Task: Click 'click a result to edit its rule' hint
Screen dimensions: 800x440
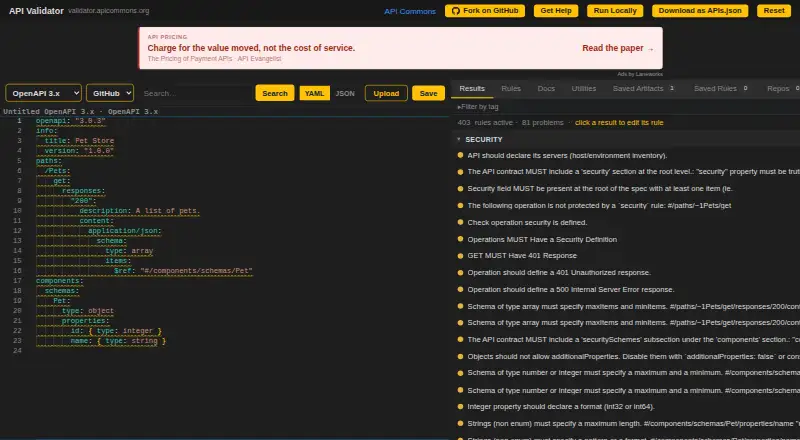Action: [619, 123]
